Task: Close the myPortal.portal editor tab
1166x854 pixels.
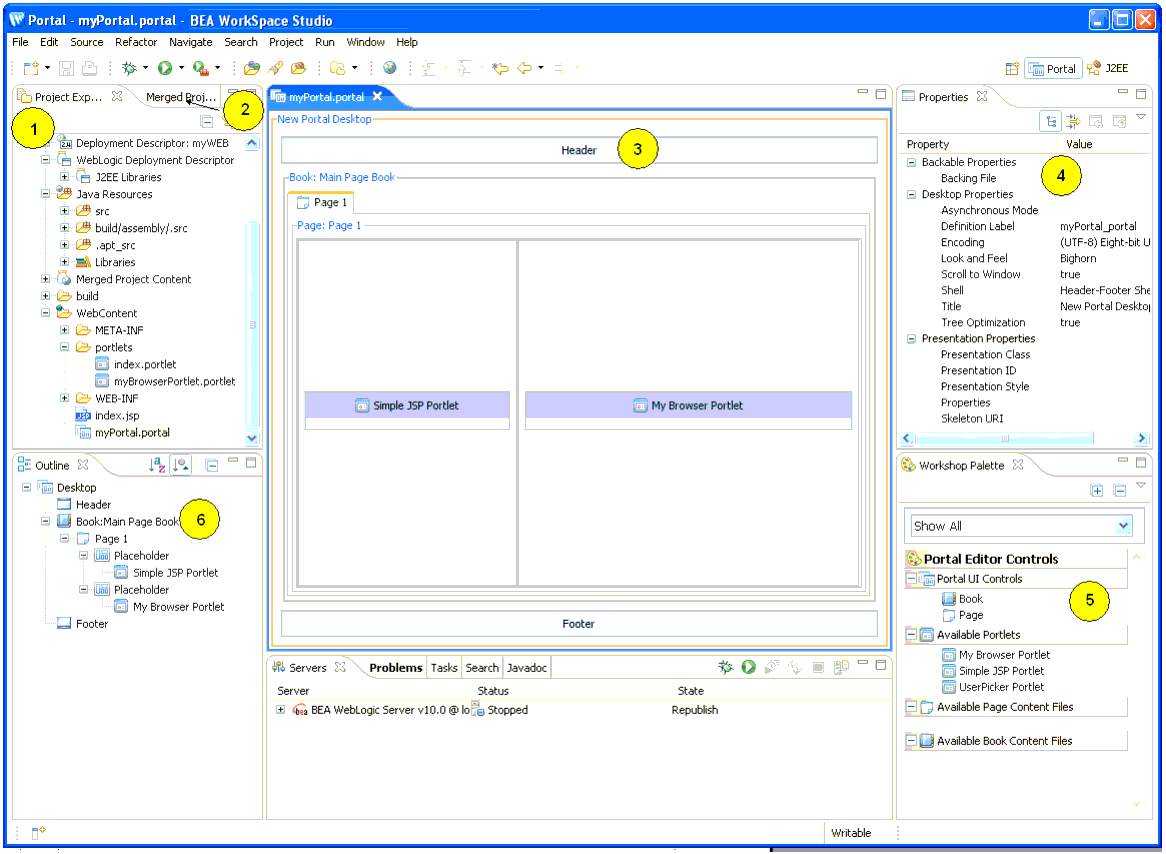Action: (377, 96)
